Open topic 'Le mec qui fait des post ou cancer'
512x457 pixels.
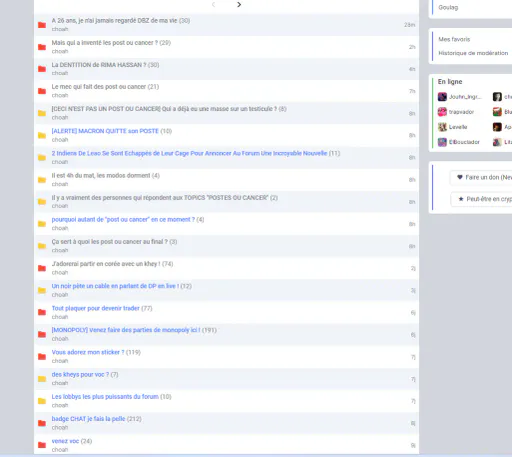pos(99,87)
